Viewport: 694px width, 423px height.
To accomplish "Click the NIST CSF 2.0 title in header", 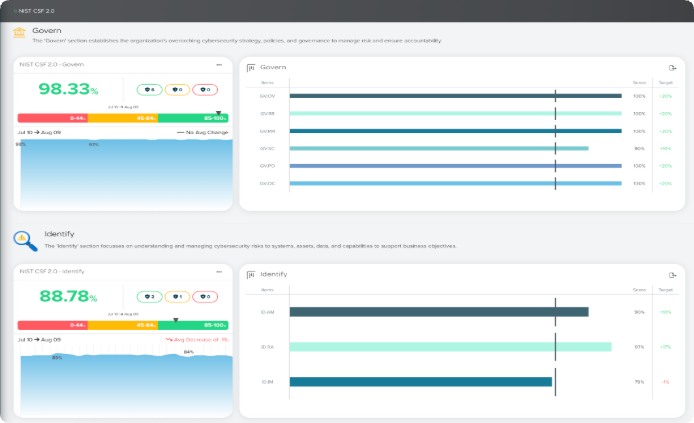I will click(36, 11).
